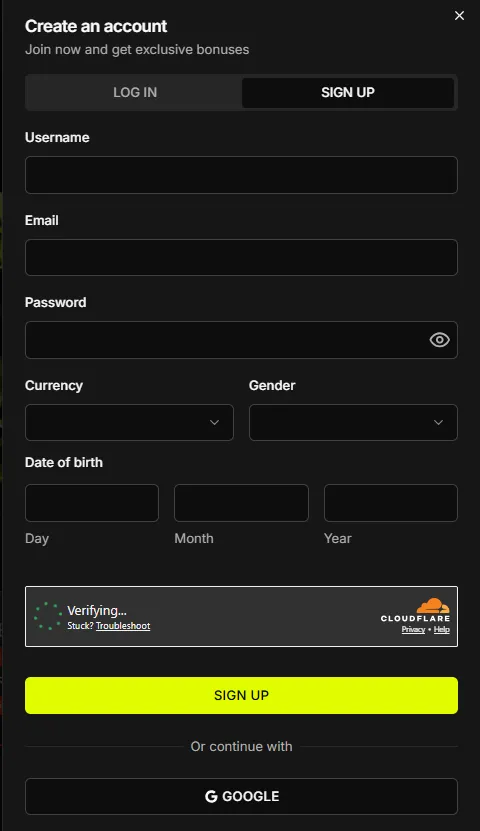
Task: Toggle password visibility eye icon
Action: pos(439,340)
